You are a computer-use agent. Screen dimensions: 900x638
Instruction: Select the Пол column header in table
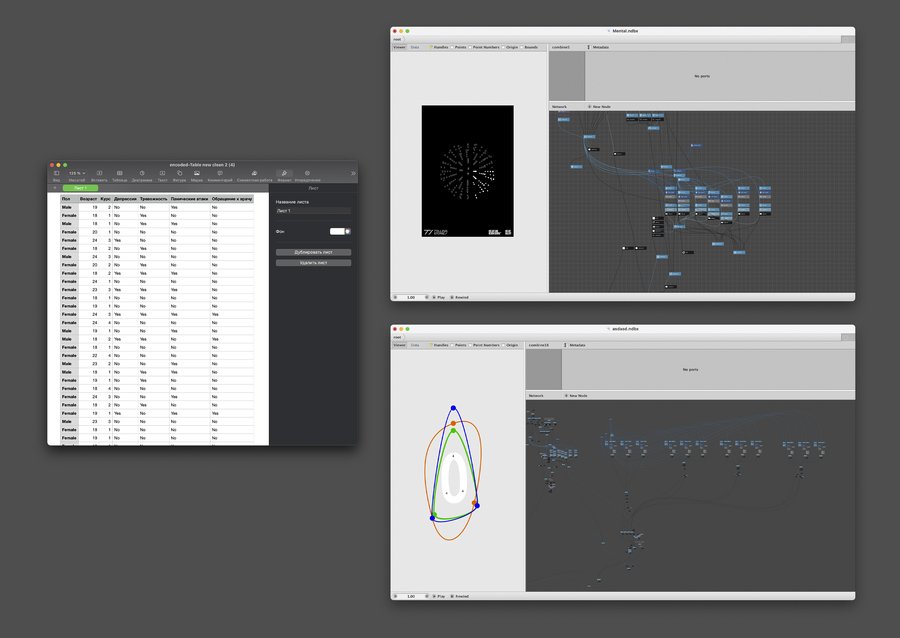[x=68, y=199]
